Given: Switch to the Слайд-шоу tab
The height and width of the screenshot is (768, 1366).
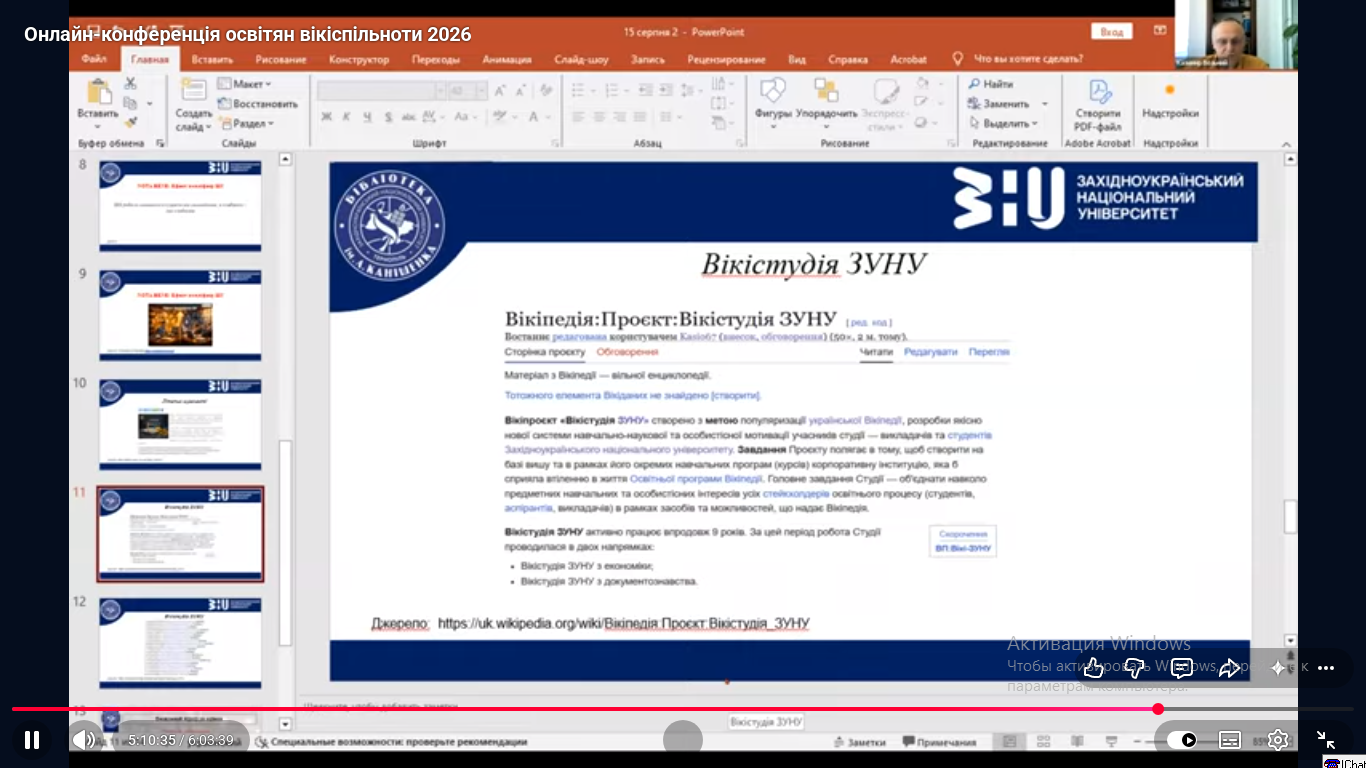Looking at the screenshot, I should (581, 59).
